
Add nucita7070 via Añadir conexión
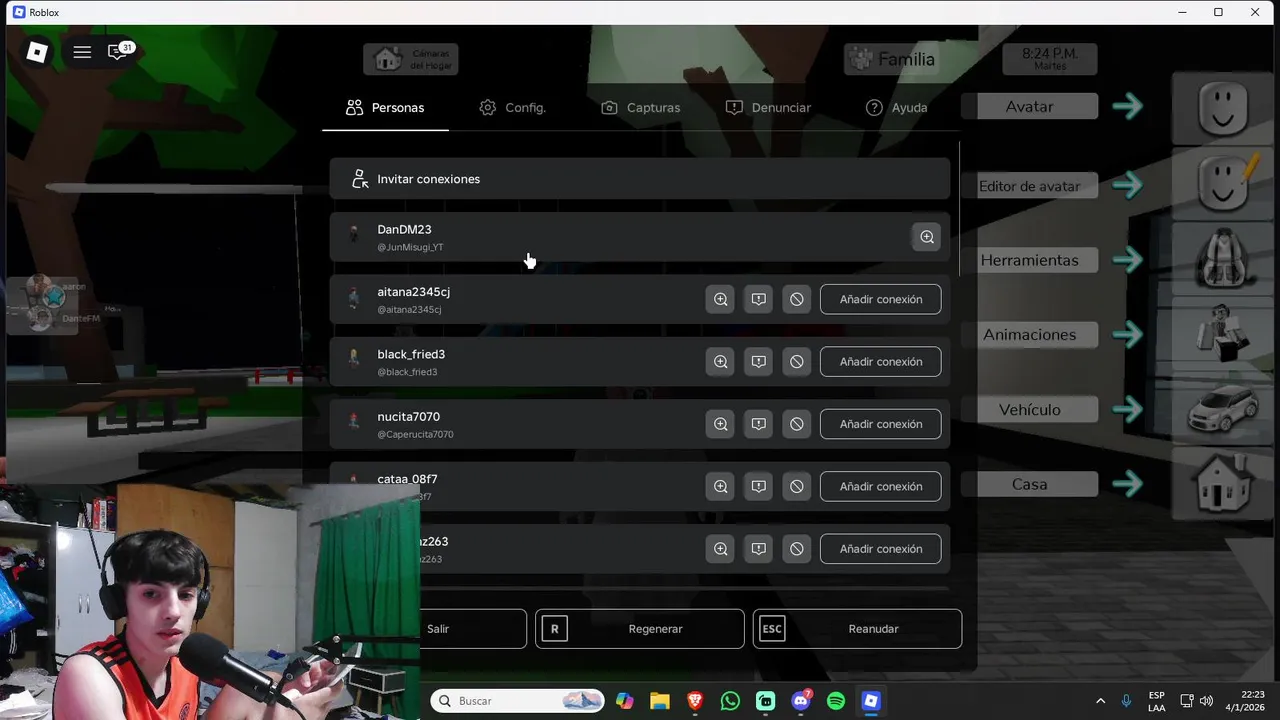tap(881, 424)
